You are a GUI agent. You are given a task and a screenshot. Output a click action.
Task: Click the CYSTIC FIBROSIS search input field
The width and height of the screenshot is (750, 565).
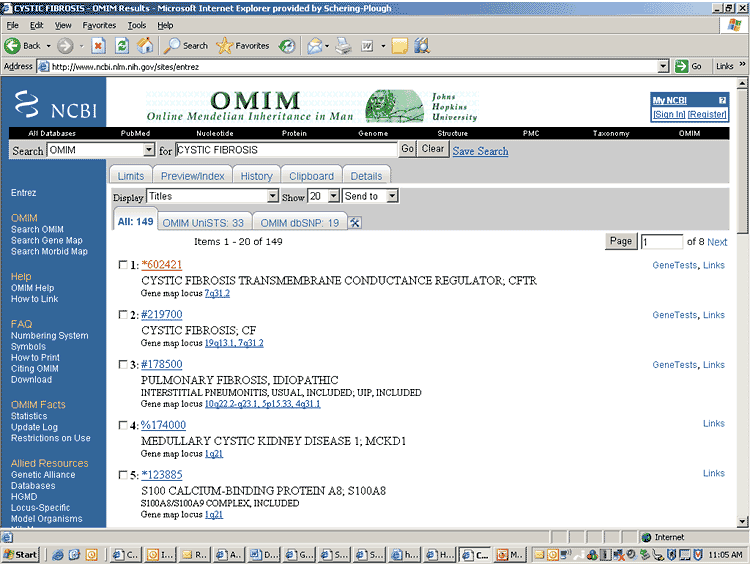pyautogui.click(x=287, y=150)
